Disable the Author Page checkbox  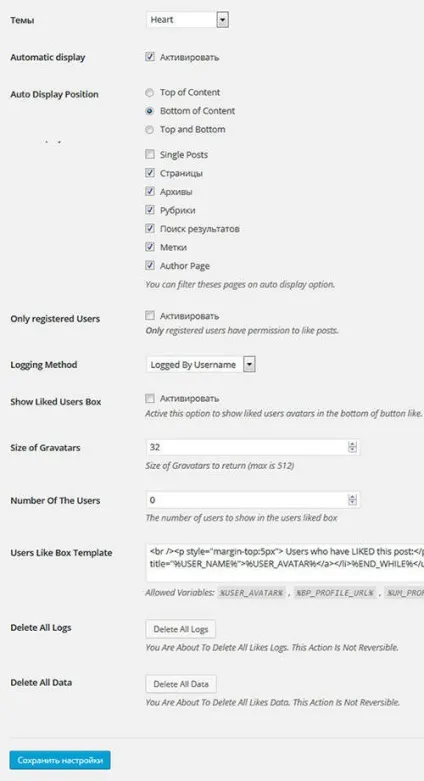point(149,265)
